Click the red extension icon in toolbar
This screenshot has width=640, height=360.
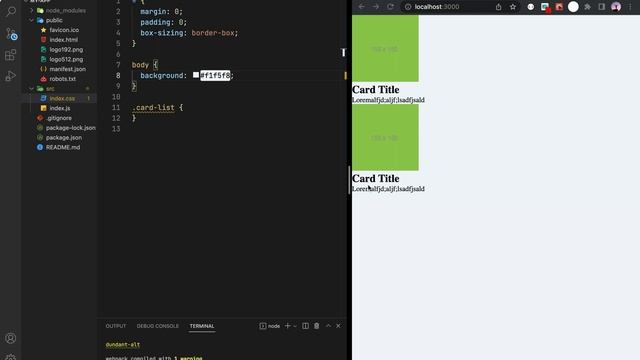tap(559, 7)
